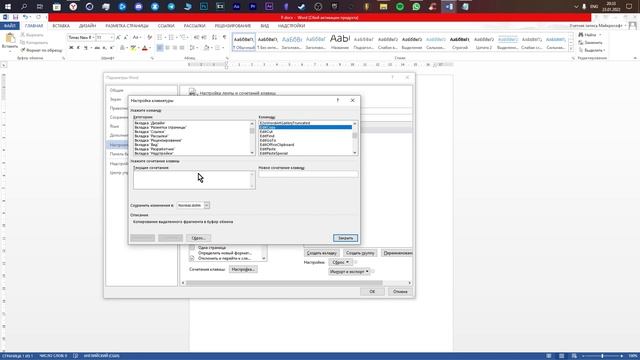Click OK in Word Options dialog
Screen dimensions: 640x360
coord(372,291)
